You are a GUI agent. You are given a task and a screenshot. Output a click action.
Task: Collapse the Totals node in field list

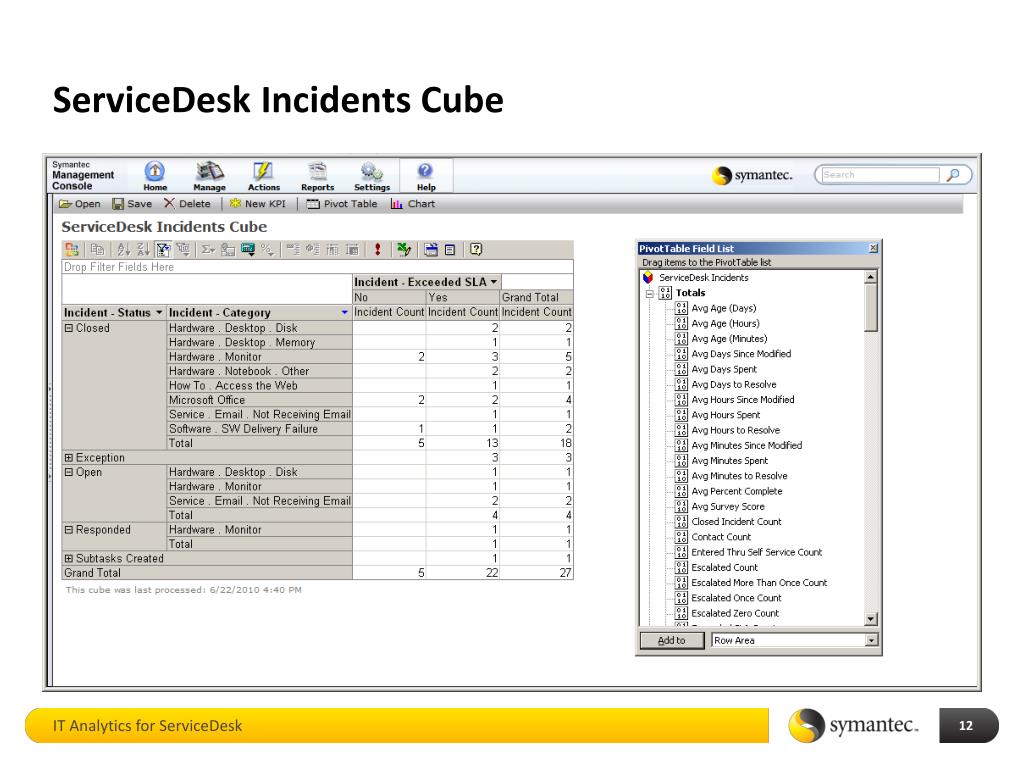(x=650, y=293)
